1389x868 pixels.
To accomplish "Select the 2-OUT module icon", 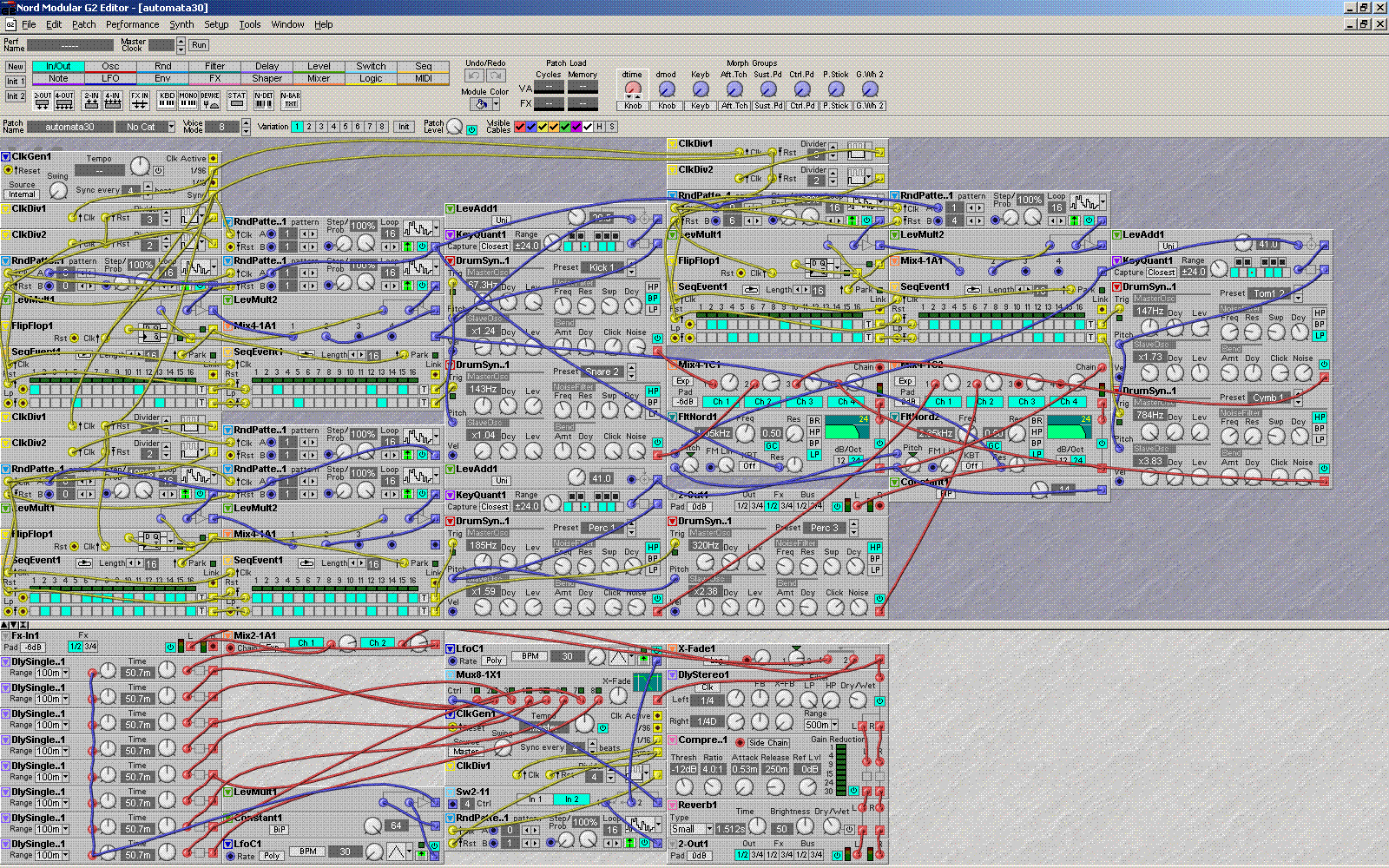I will [x=43, y=101].
